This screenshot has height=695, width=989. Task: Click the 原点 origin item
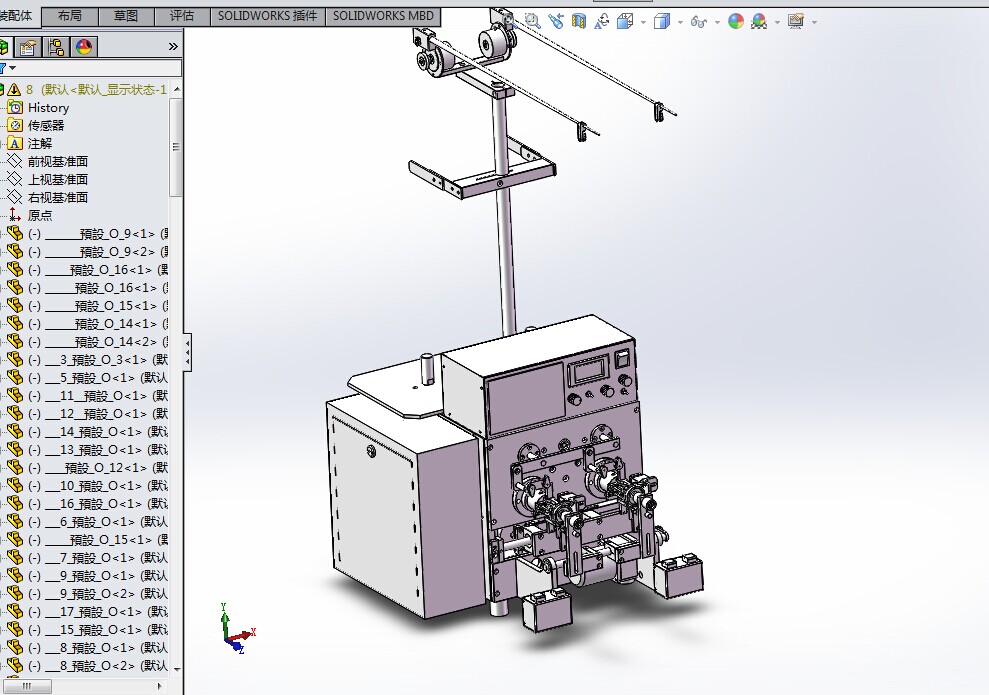(40, 215)
